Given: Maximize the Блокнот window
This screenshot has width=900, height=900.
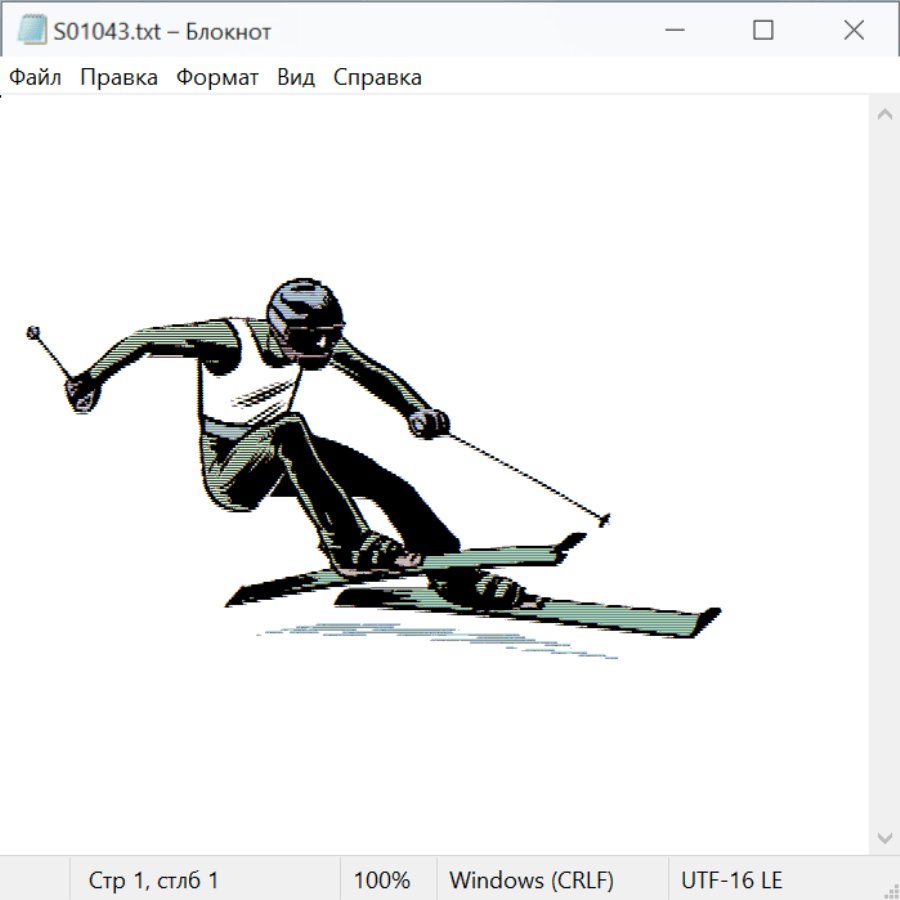Looking at the screenshot, I should pyautogui.click(x=763, y=31).
